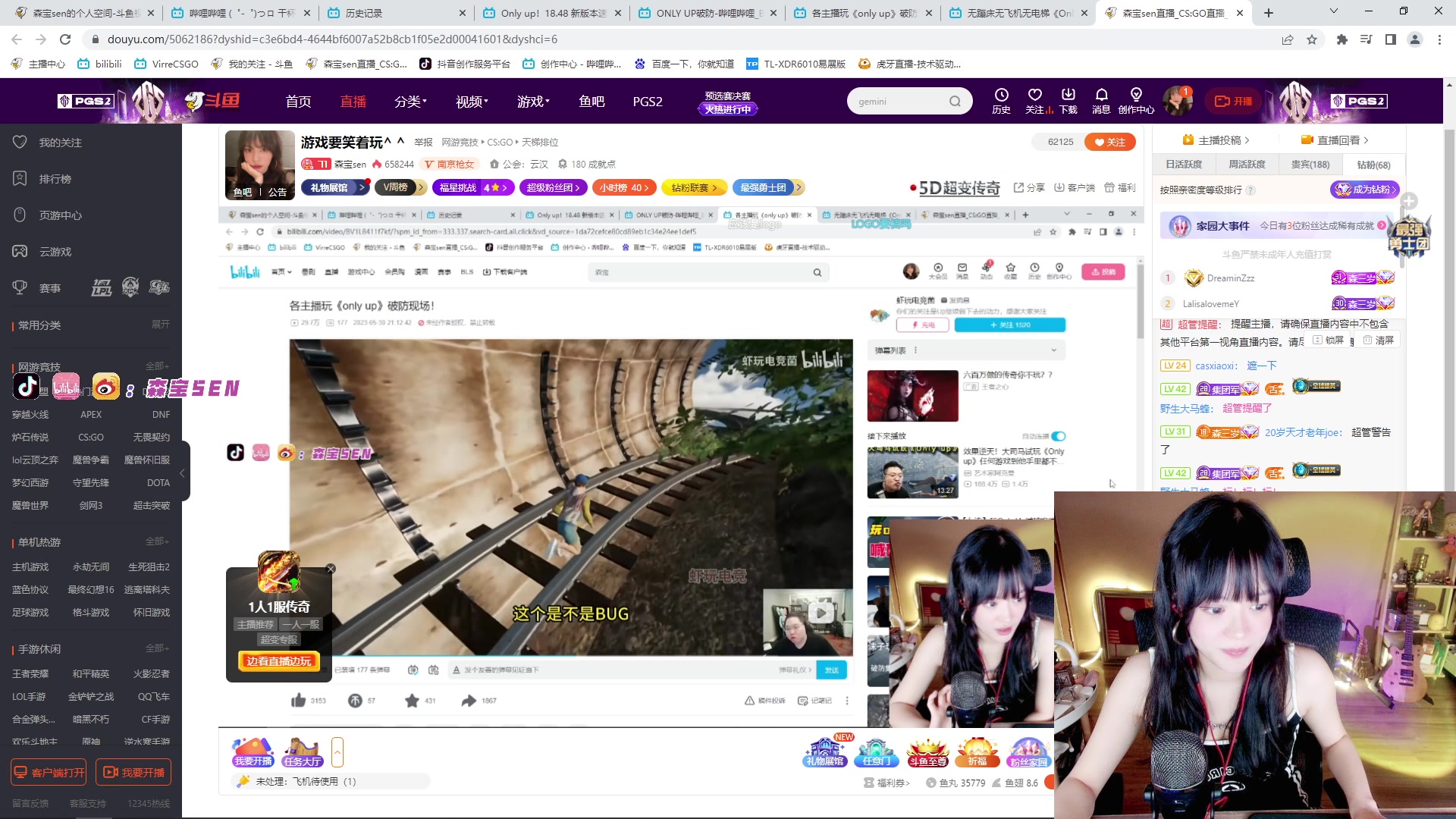Viewport: 1456px width, 819px height.
Task: Click the streamer avatar thumbnail
Action: [x=259, y=165]
